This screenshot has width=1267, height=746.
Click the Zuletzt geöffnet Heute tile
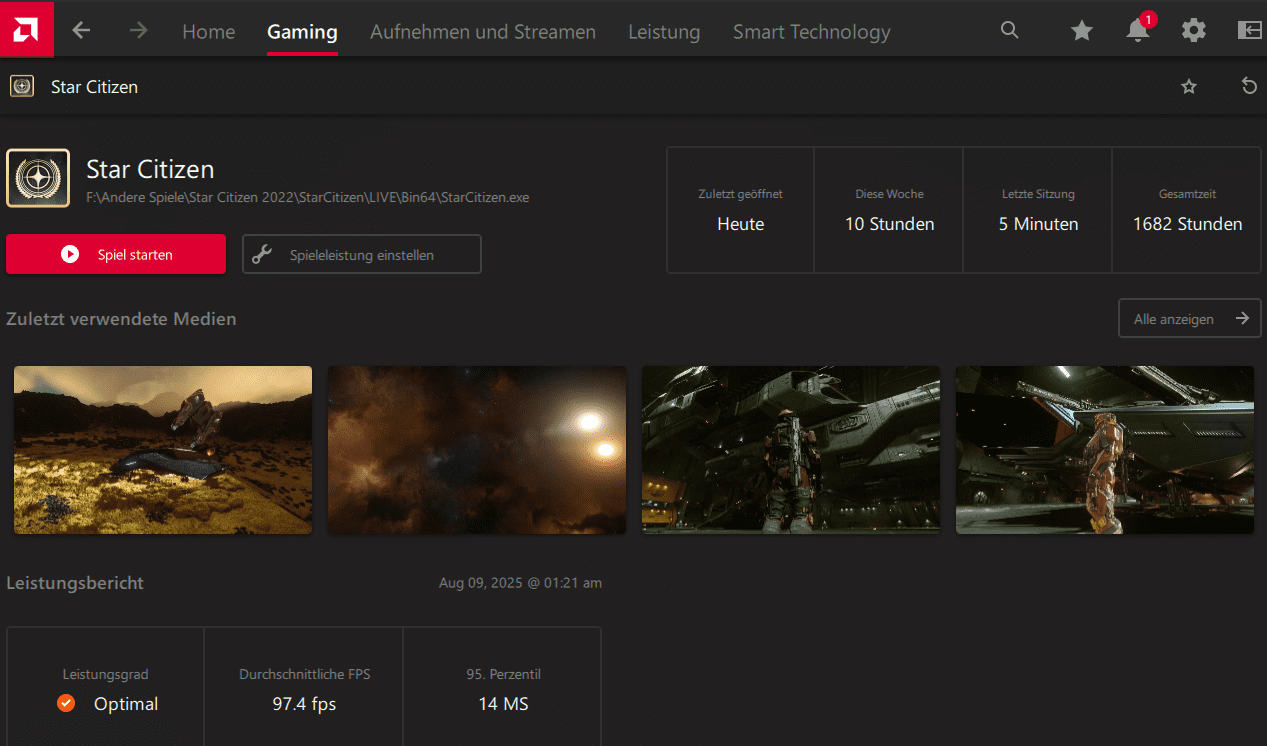pos(740,210)
